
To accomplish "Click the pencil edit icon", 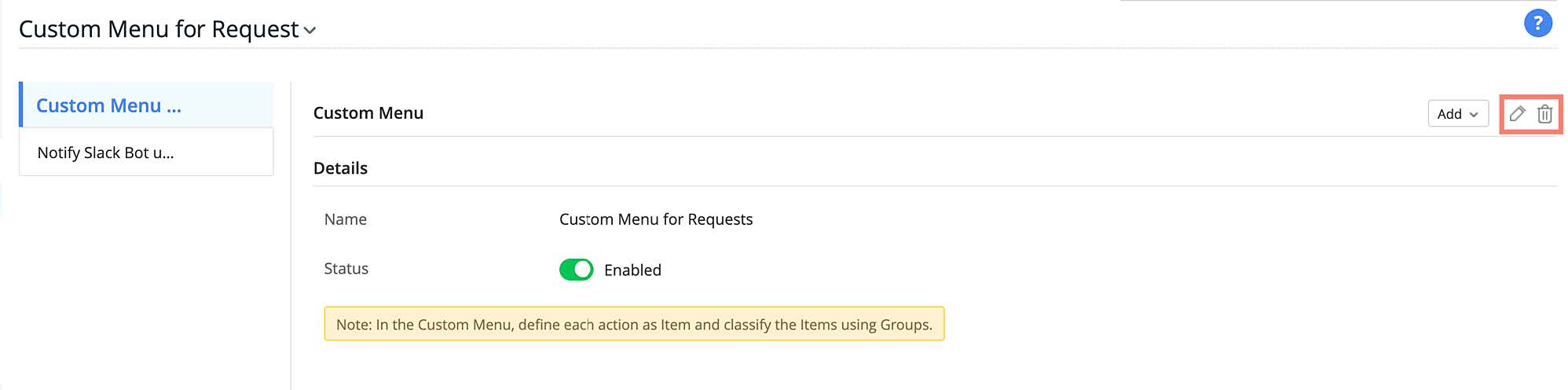I will (1517, 114).
